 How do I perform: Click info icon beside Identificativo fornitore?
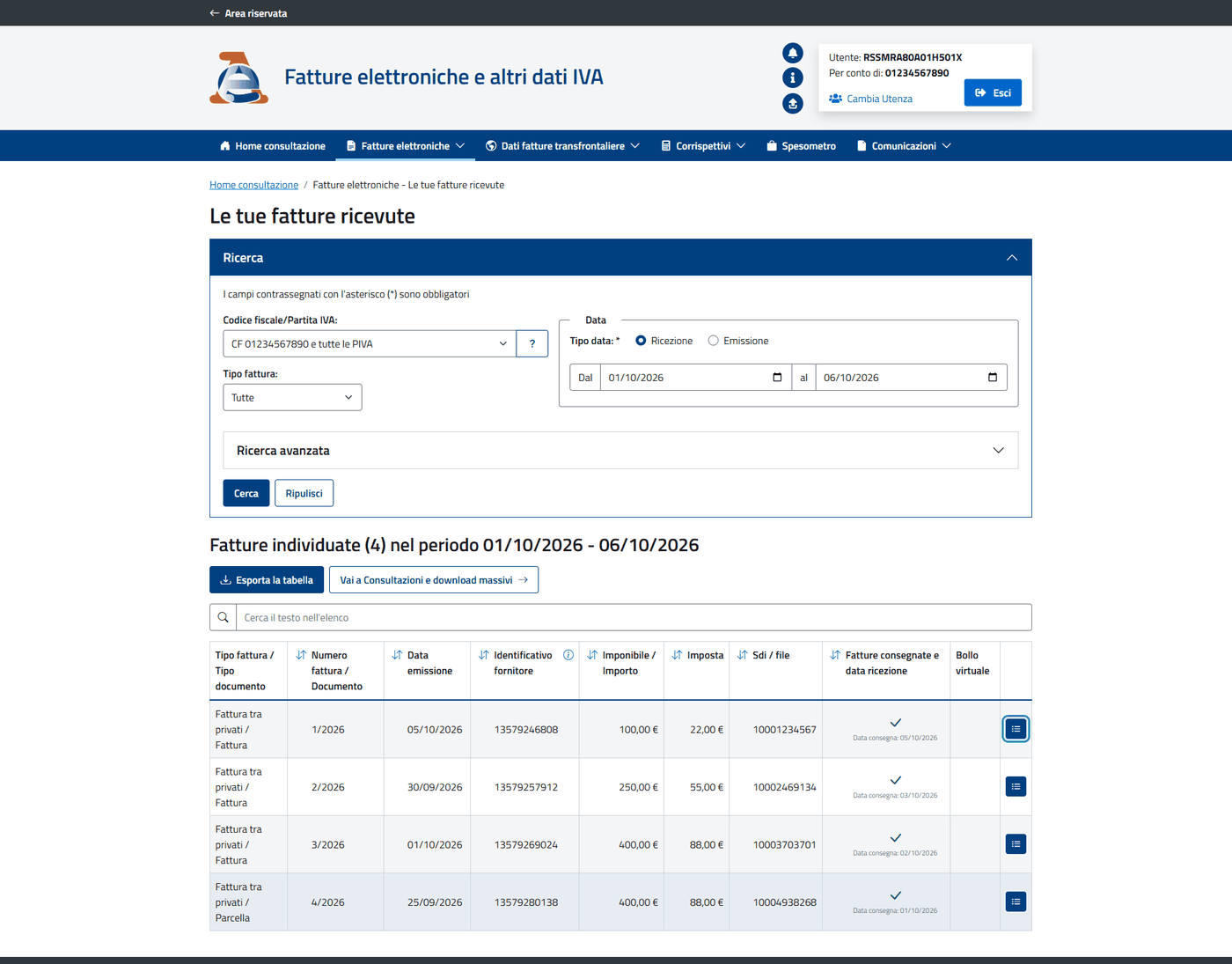click(568, 655)
